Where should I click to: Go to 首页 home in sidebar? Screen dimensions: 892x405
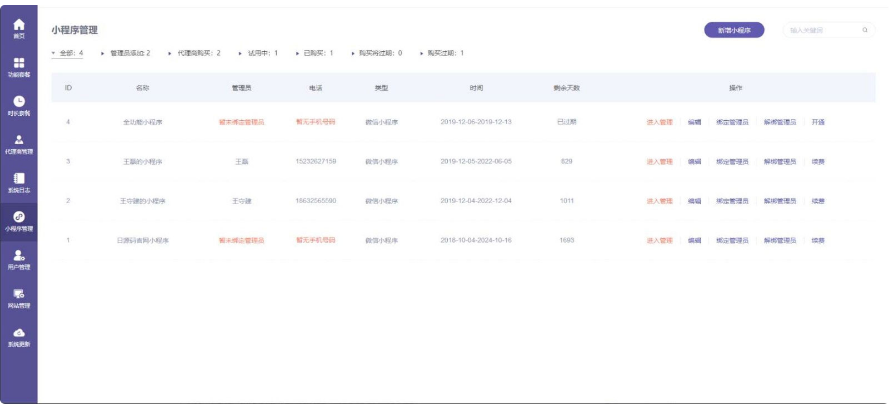tap(19, 27)
